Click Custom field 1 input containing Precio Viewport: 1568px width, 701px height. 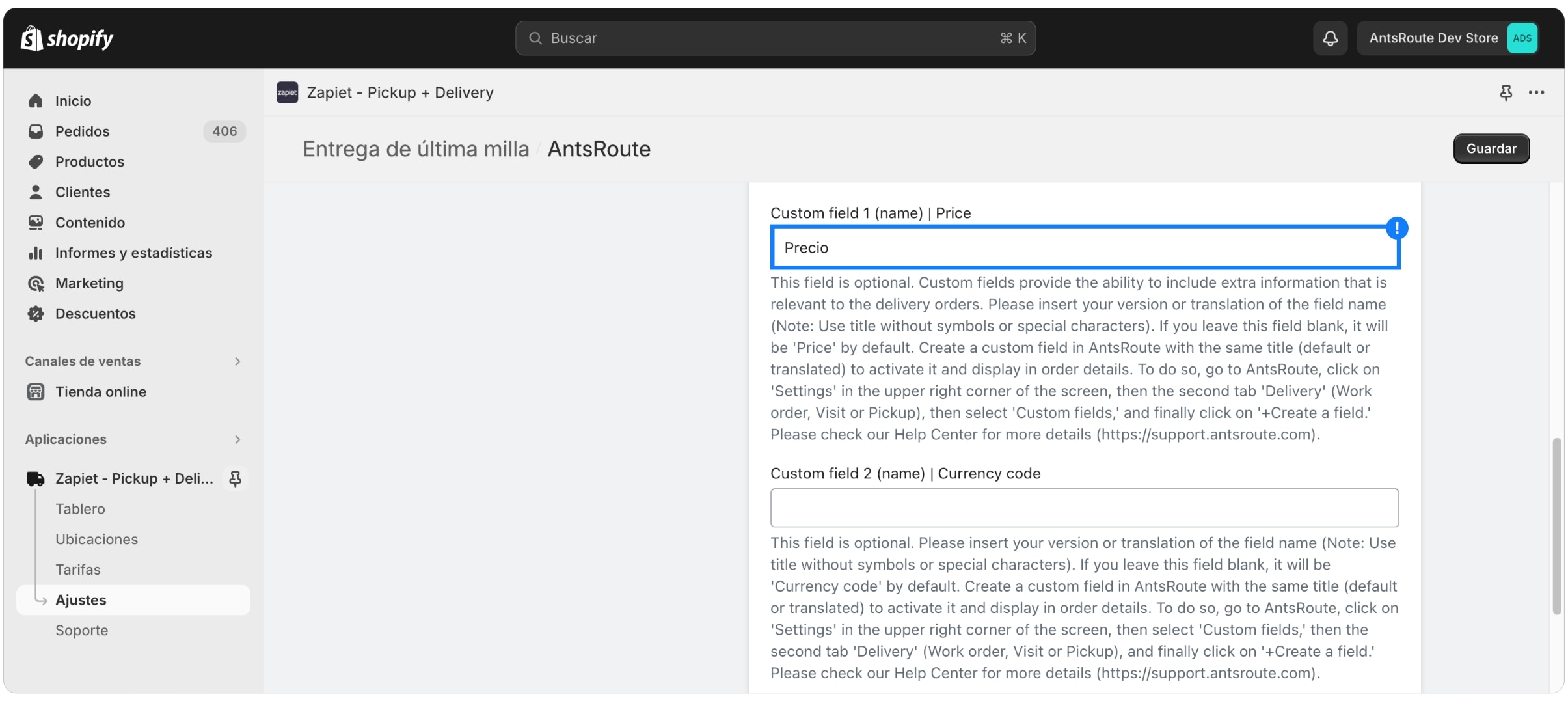point(1085,247)
